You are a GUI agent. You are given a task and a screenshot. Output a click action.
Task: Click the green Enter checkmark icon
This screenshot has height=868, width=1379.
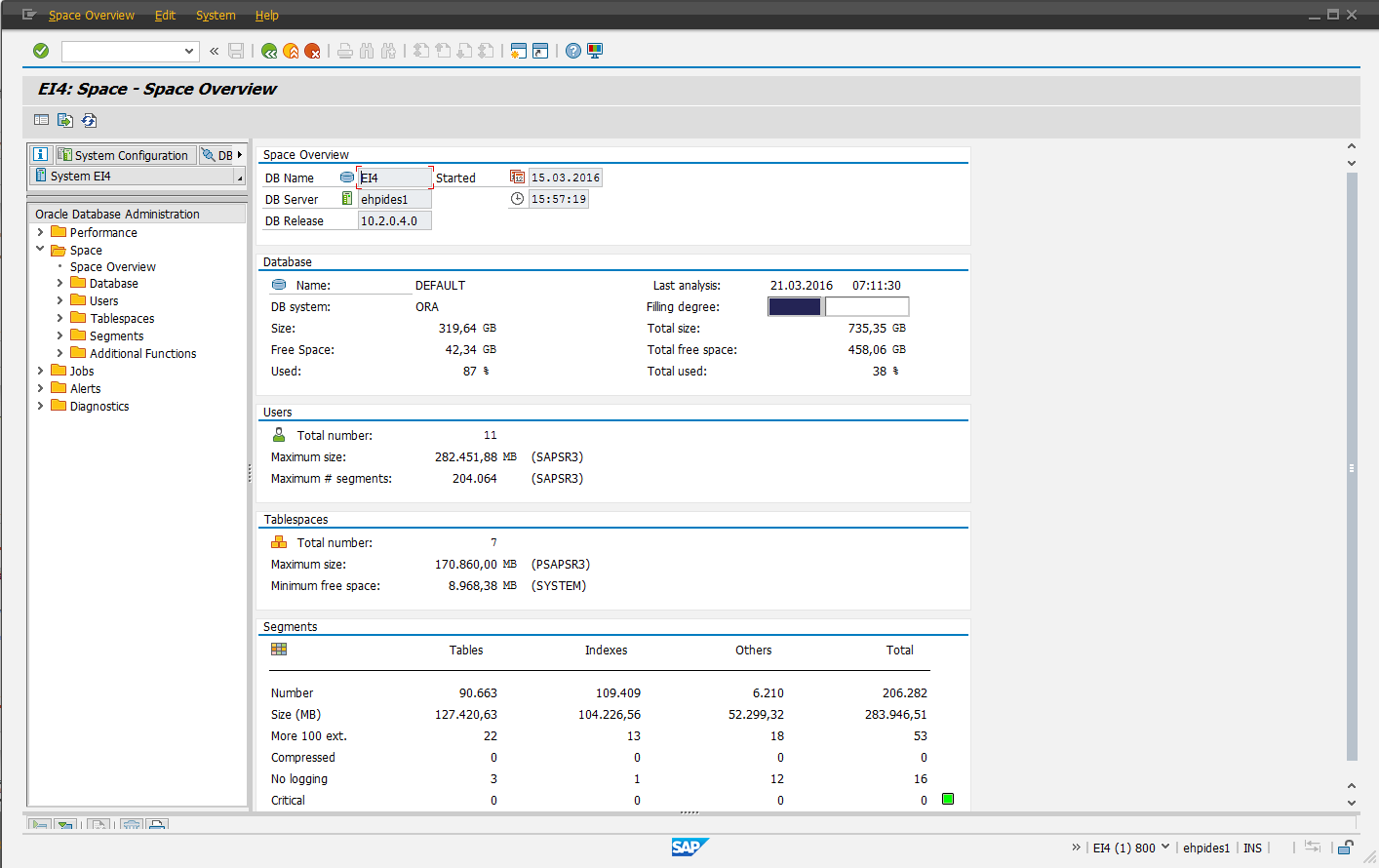(41, 51)
